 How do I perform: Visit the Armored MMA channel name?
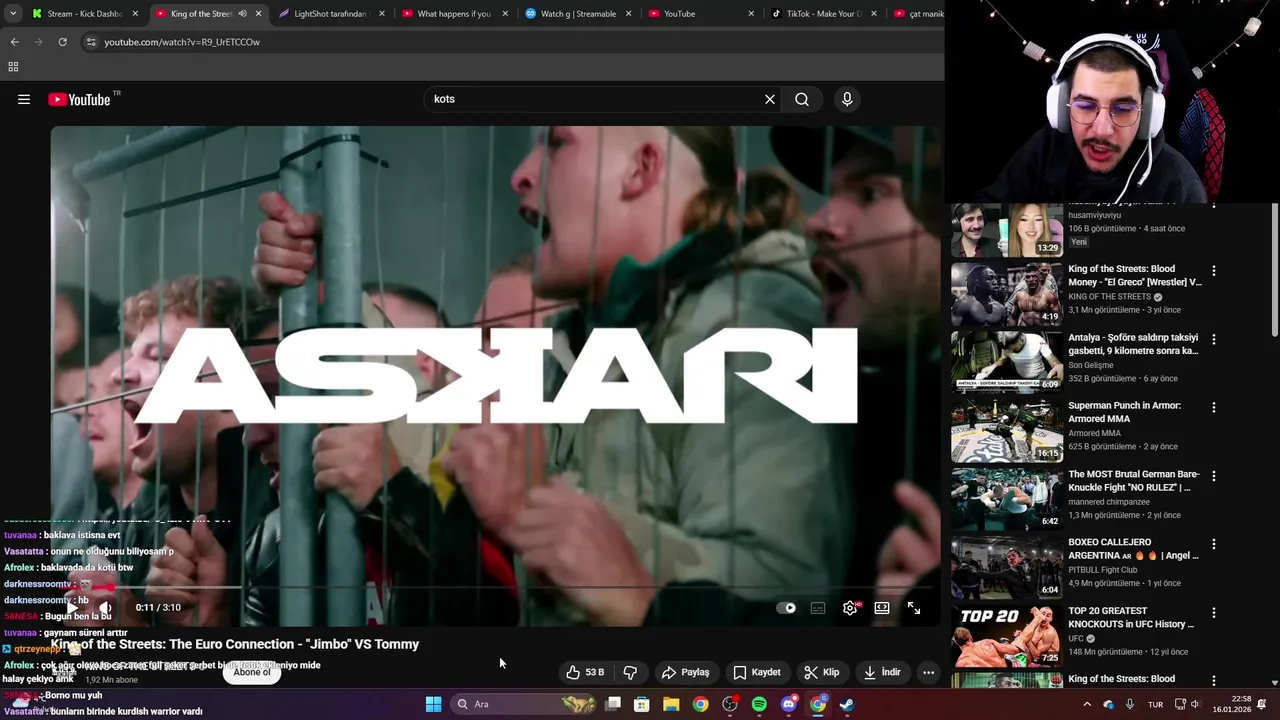(x=1094, y=433)
